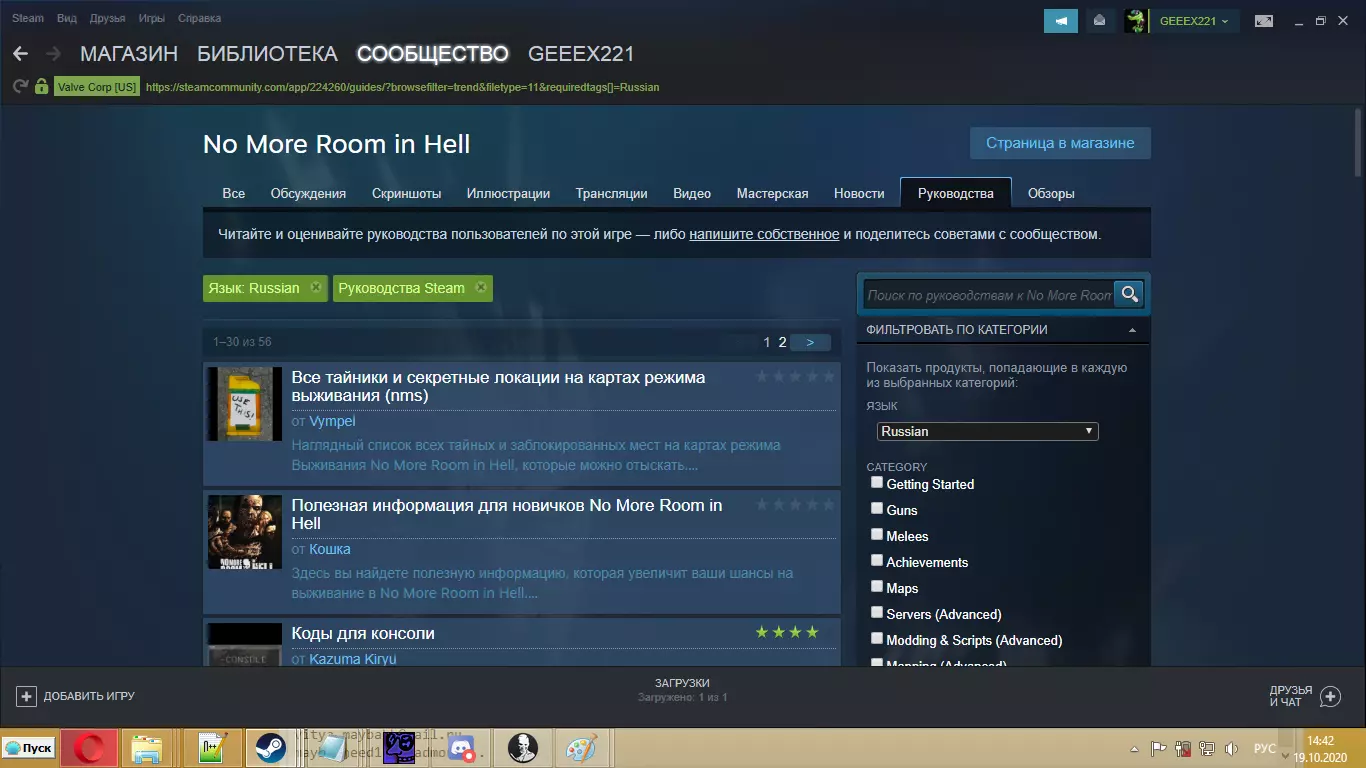This screenshot has width=1366, height=768.
Task: Open author Vympel's profile link
Action: click(x=332, y=422)
